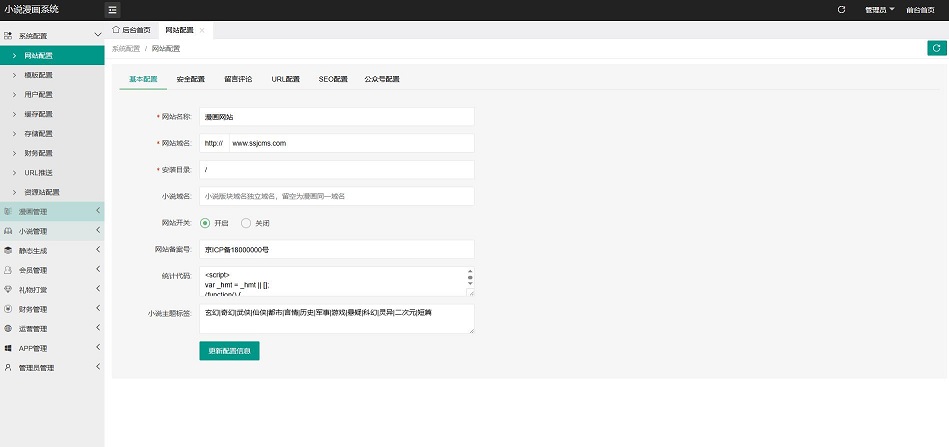Click the 网站备案号 input field
The width and height of the screenshot is (949, 447).
[336, 249]
